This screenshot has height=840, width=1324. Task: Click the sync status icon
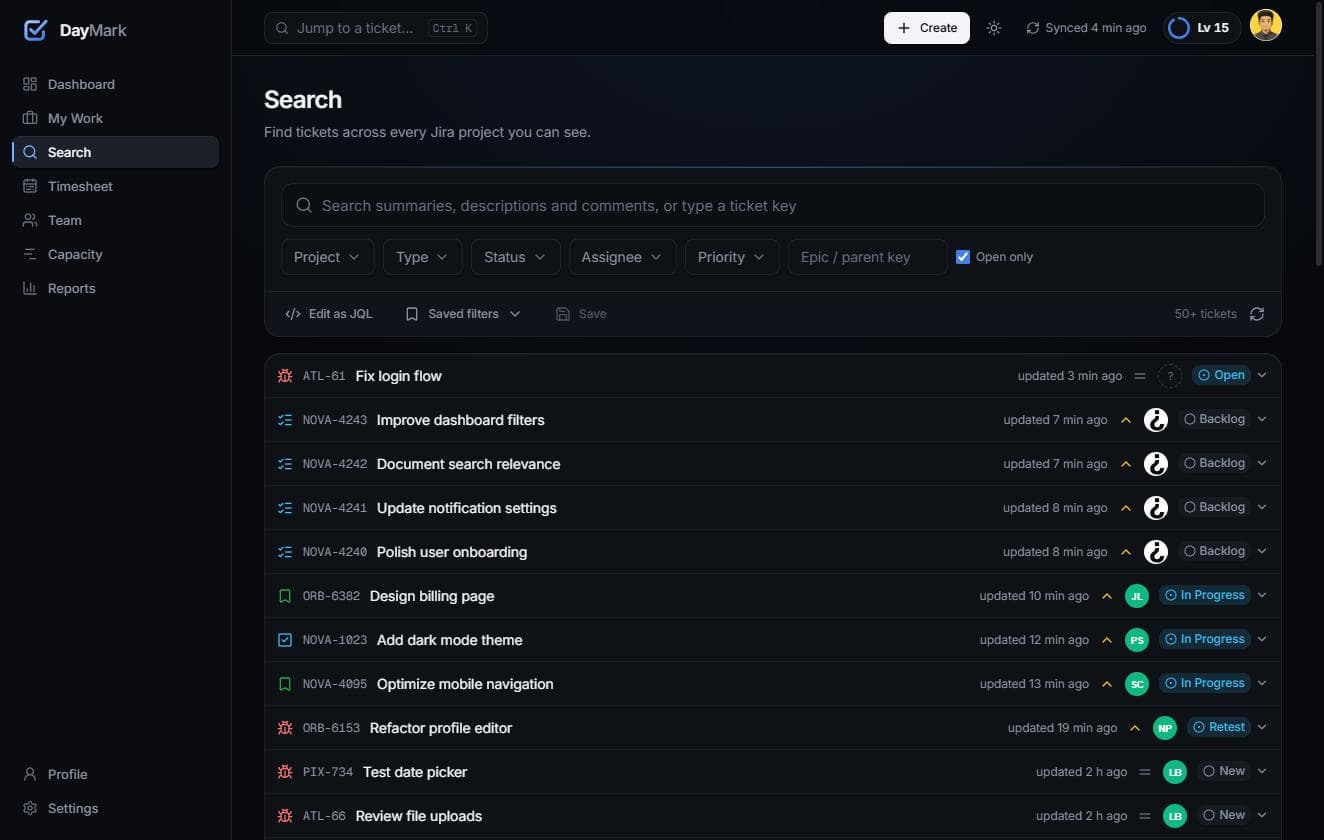click(1033, 28)
